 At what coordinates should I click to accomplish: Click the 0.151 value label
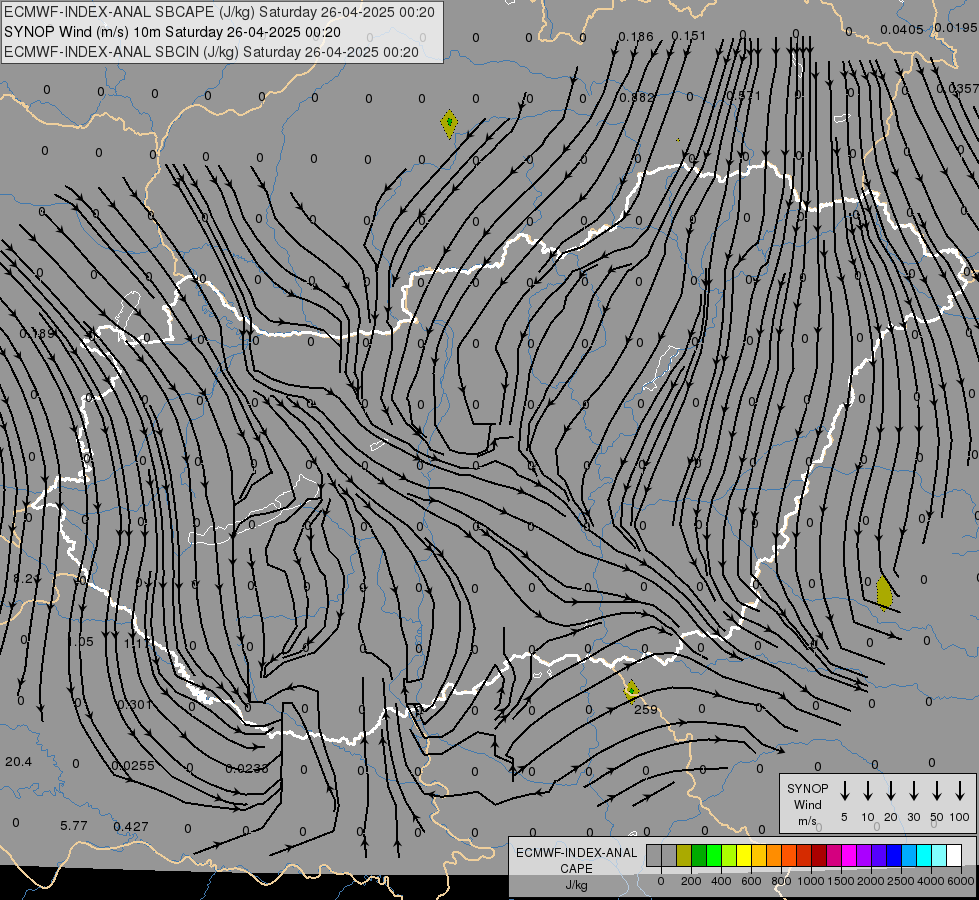[x=689, y=36]
